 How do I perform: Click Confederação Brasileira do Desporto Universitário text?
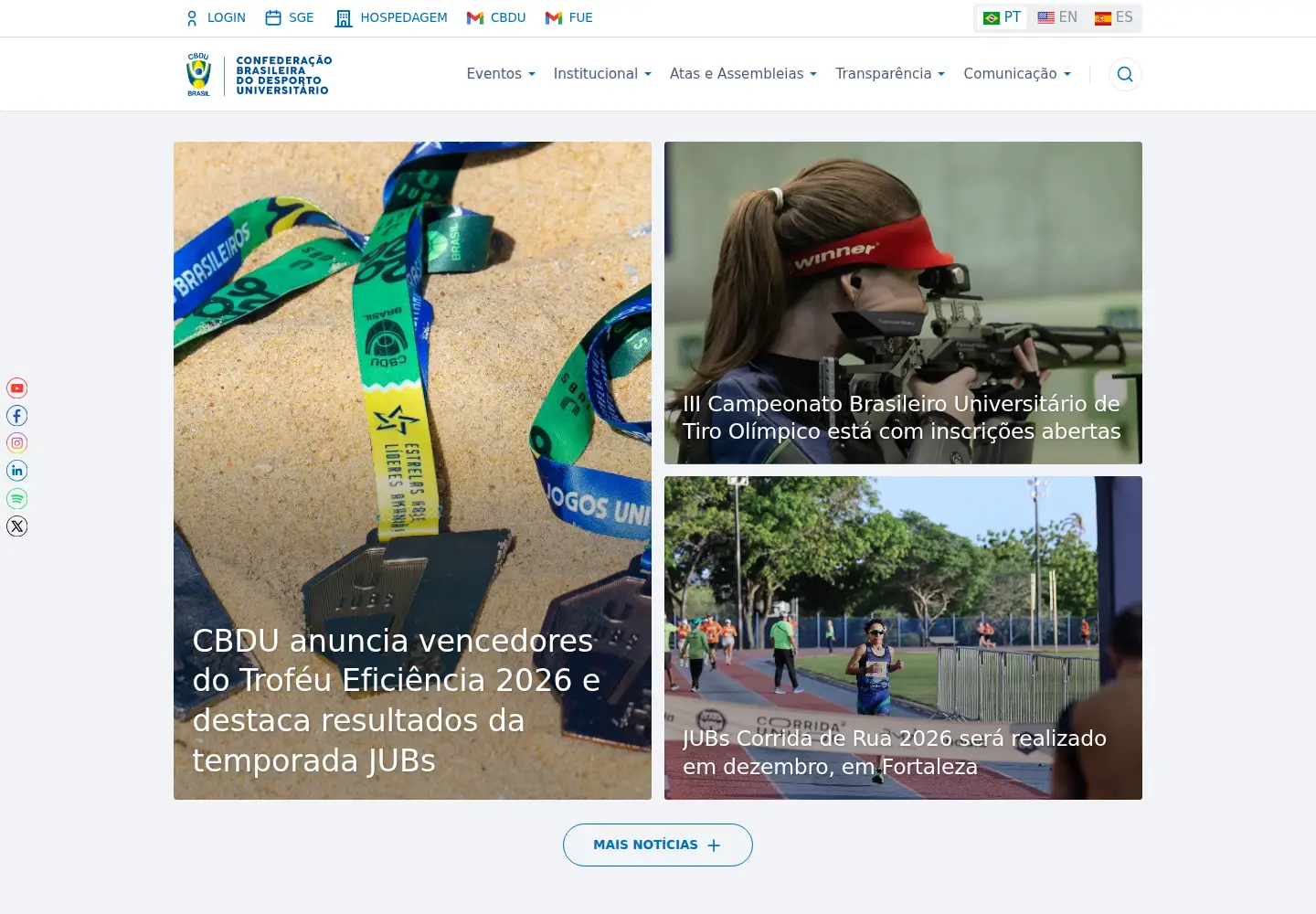[x=284, y=75]
